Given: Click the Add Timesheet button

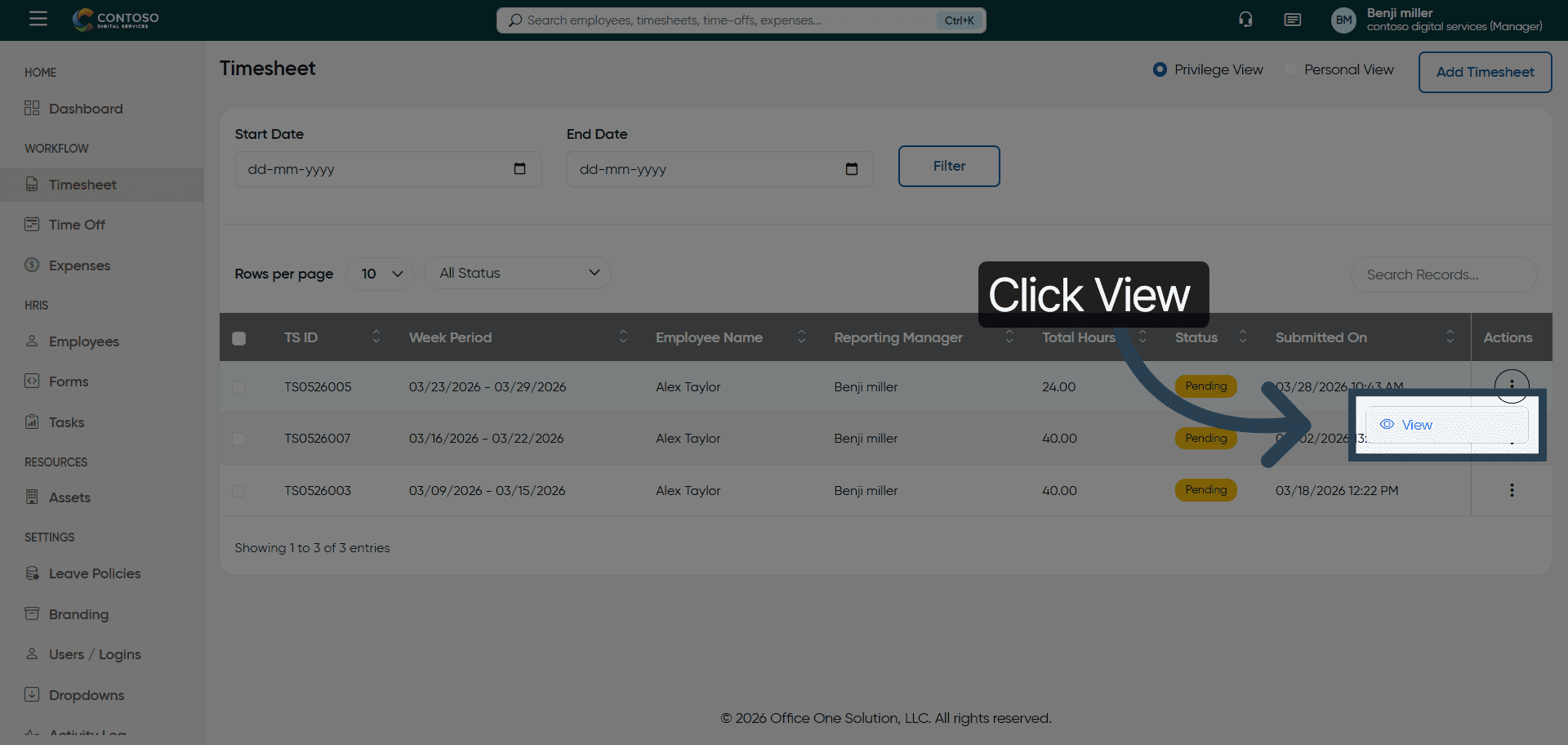Looking at the screenshot, I should pyautogui.click(x=1484, y=72).
